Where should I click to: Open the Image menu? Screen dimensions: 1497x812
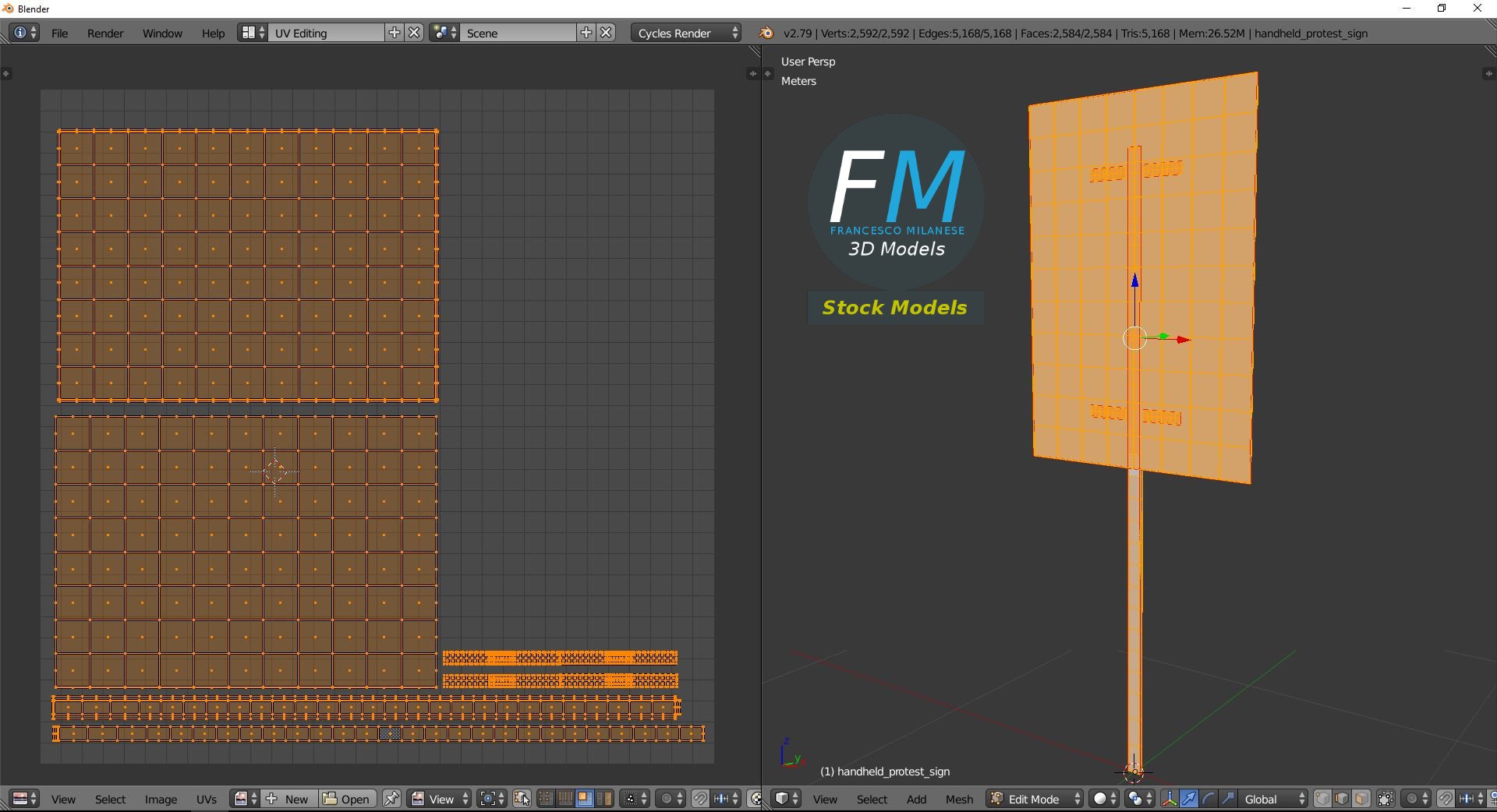161,800
